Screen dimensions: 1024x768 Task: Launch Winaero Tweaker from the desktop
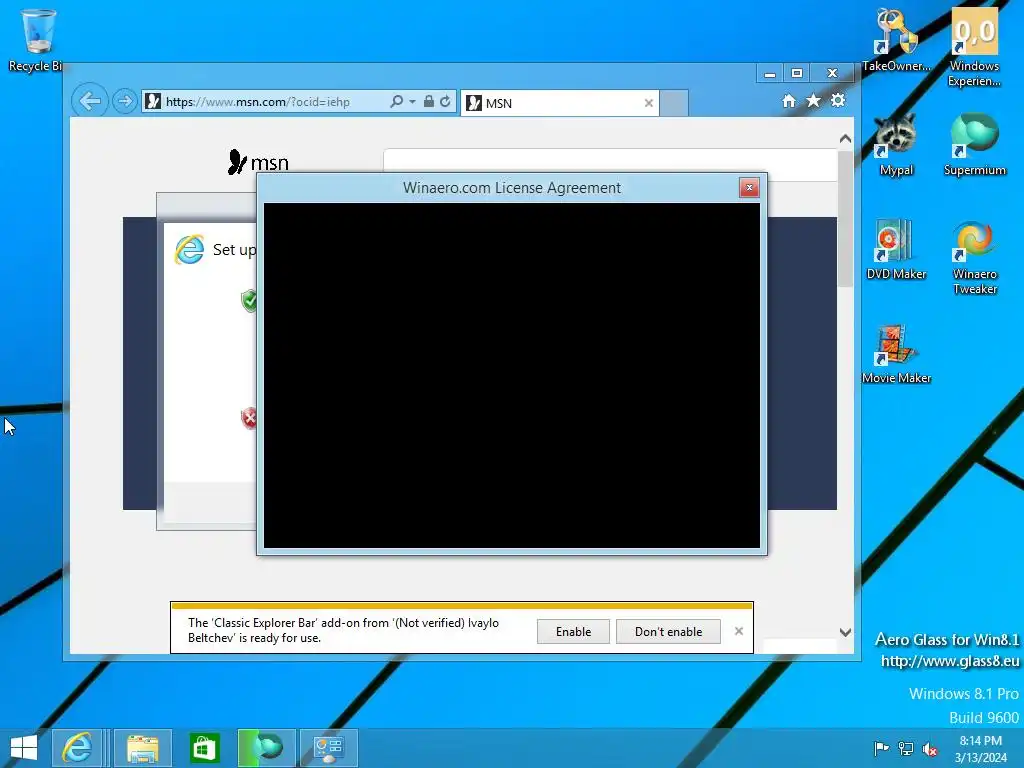(x=974, y=257)
